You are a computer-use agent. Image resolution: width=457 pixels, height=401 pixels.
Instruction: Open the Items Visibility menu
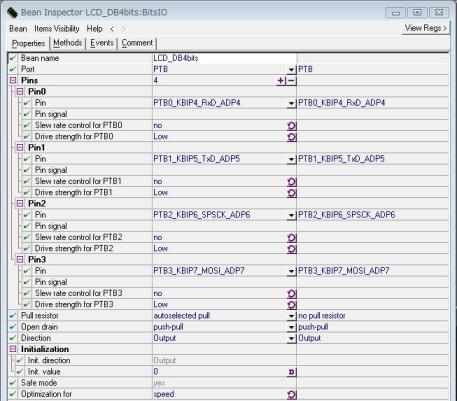tap(57, 29)
